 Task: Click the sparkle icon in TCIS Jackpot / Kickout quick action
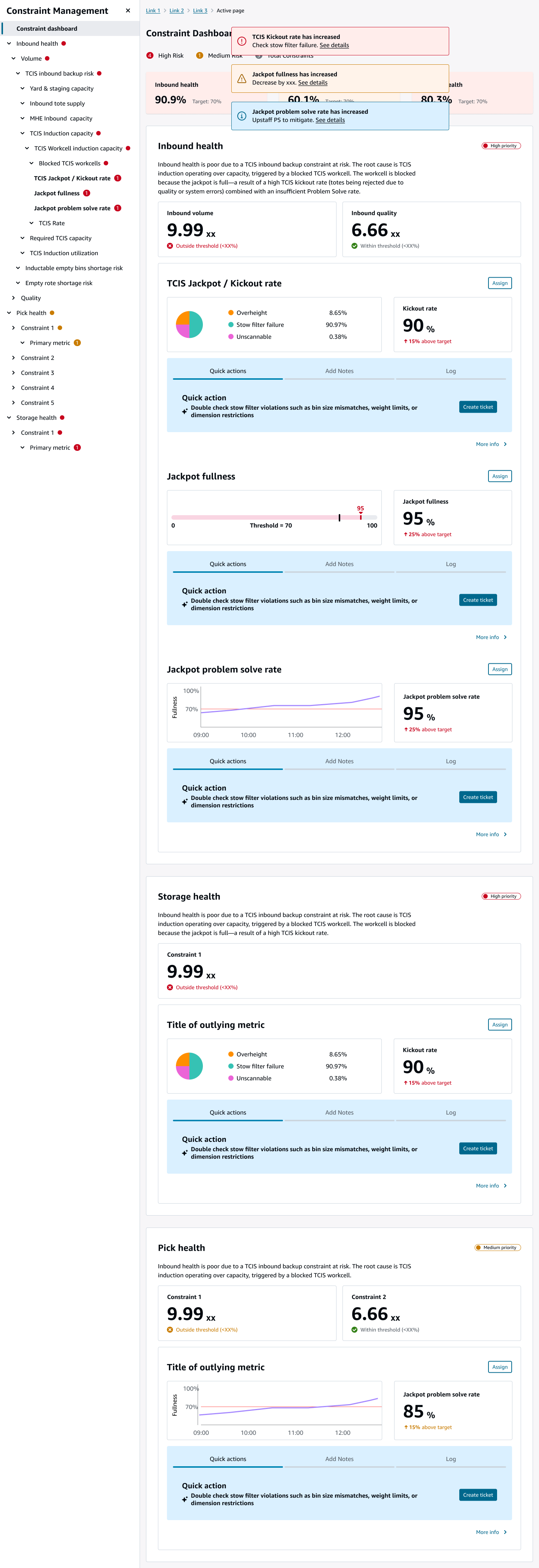(x=185, y=412)
